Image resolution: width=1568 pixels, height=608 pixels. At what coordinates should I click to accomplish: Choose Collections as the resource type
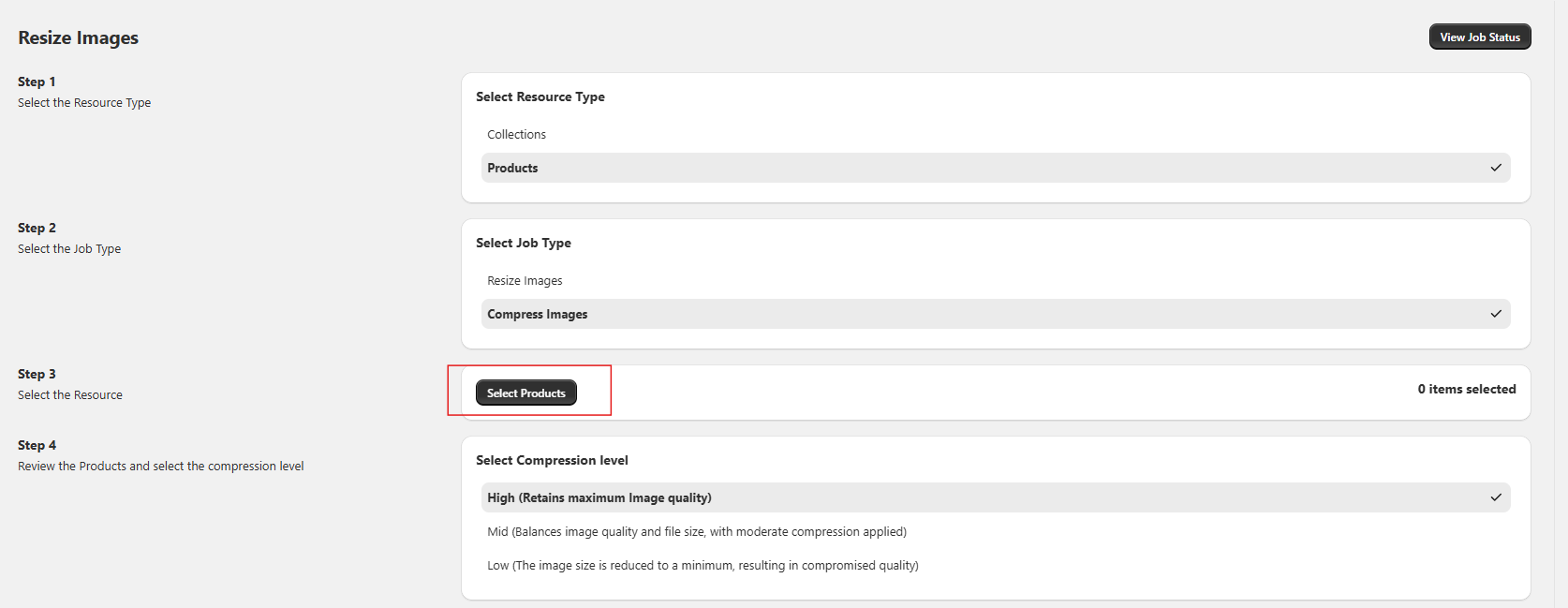tap(516, 135)
